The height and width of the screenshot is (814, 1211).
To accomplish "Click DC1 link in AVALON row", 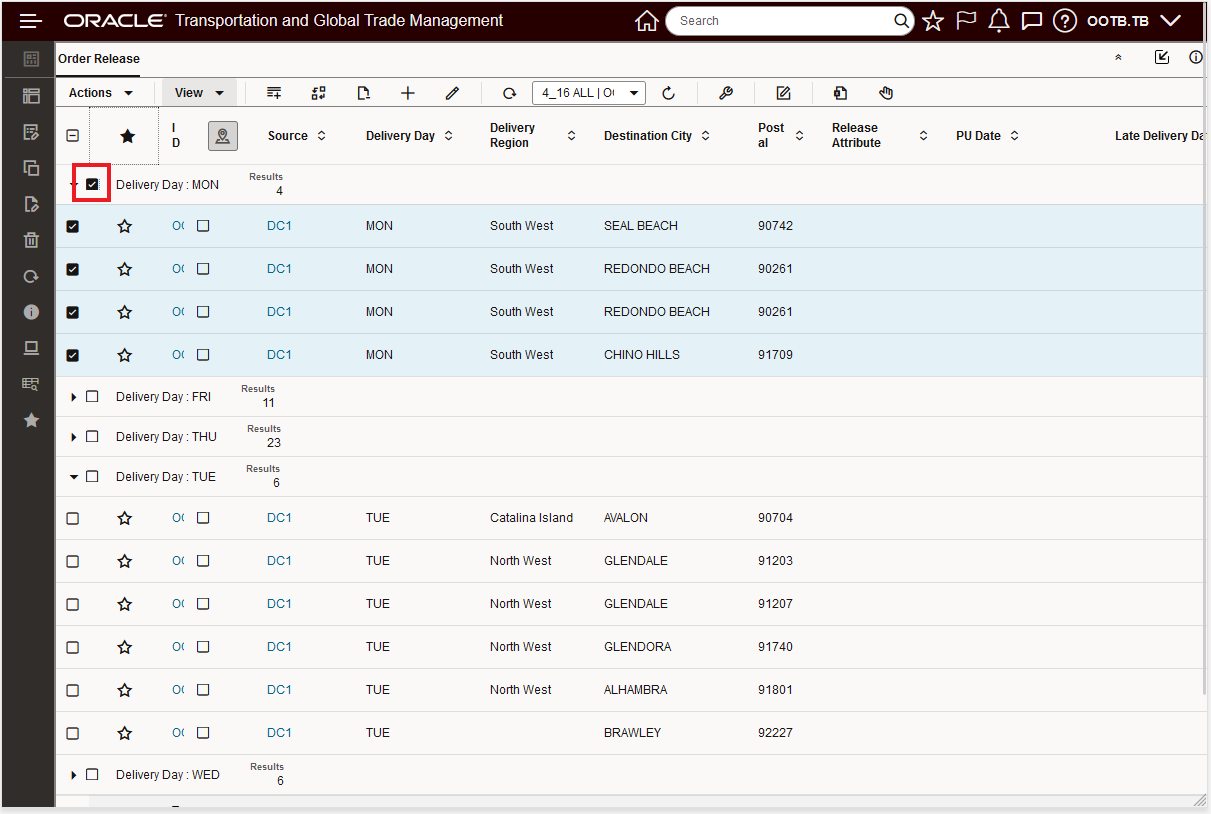I will click(279, 518).
